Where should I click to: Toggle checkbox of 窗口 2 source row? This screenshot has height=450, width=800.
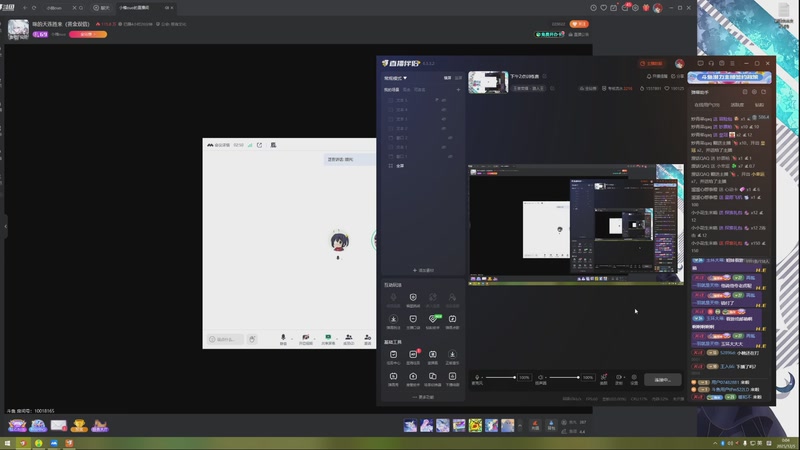(x=391, y=138)
